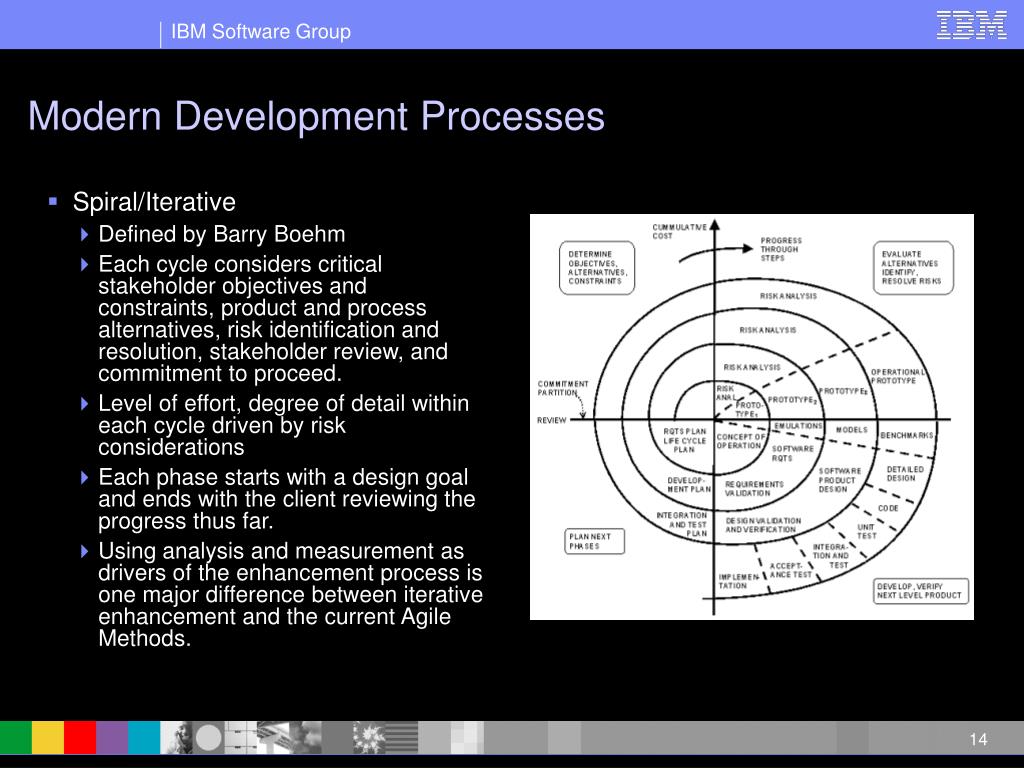Click the starburst image in the footer strip
The height and width of the screenshot is (768, 1024).
369,737
